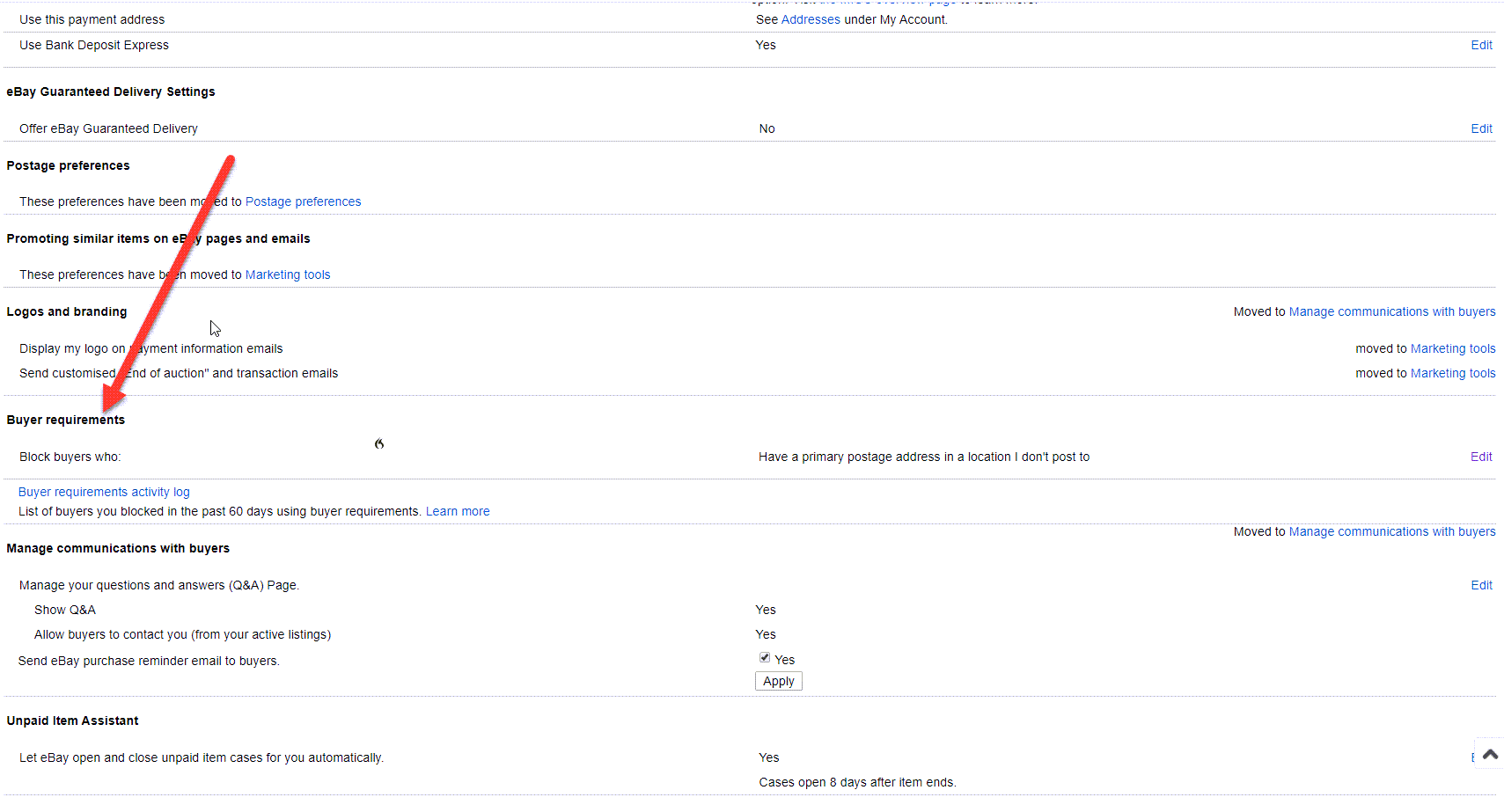The width and height of the screenshot is (1504, 812).
Task: Click the Apply button
Action: pyautogui.click(x=779, y=681)
